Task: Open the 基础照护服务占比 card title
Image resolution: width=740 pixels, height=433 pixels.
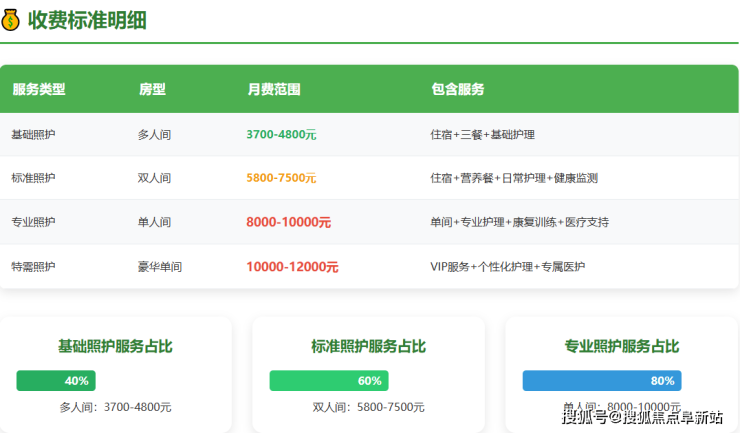Action: (x=115, y=347)
